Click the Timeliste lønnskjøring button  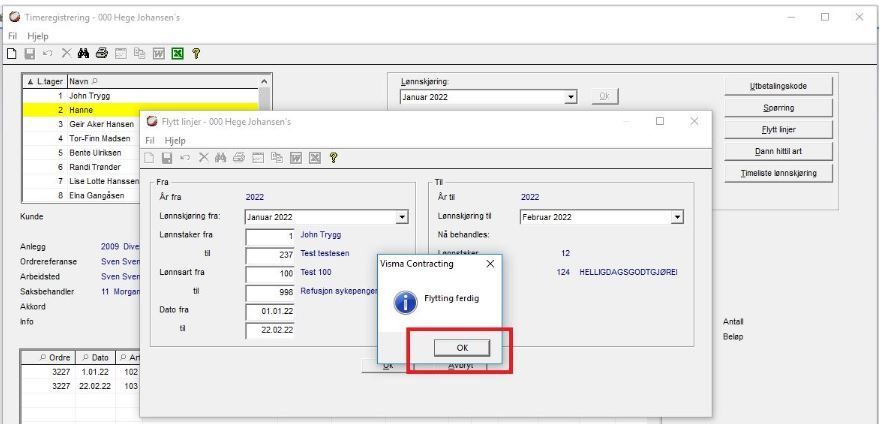point(778,174)
